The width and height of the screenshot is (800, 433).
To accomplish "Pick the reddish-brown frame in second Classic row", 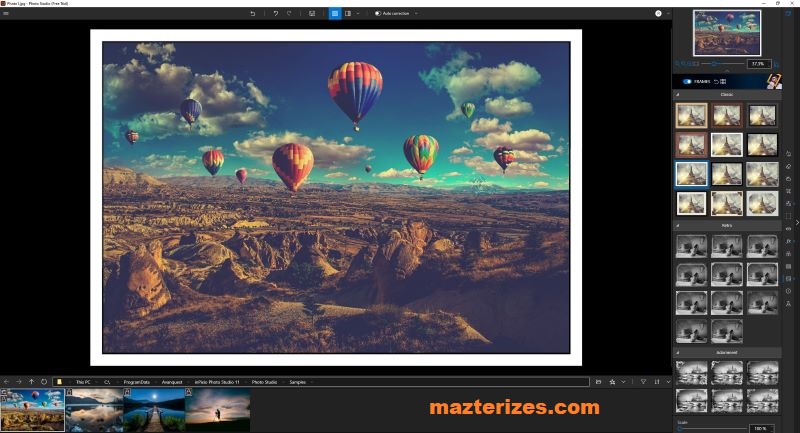I will pos(691,145).
